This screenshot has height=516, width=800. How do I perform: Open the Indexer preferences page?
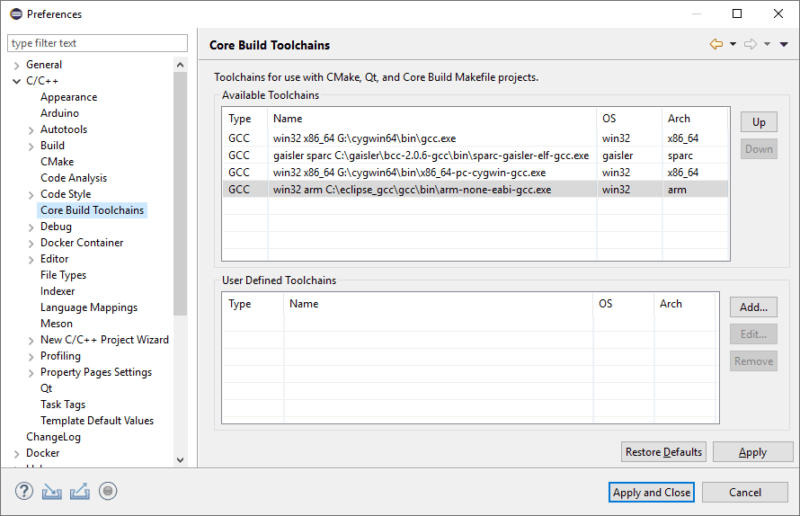pos(58,291)
